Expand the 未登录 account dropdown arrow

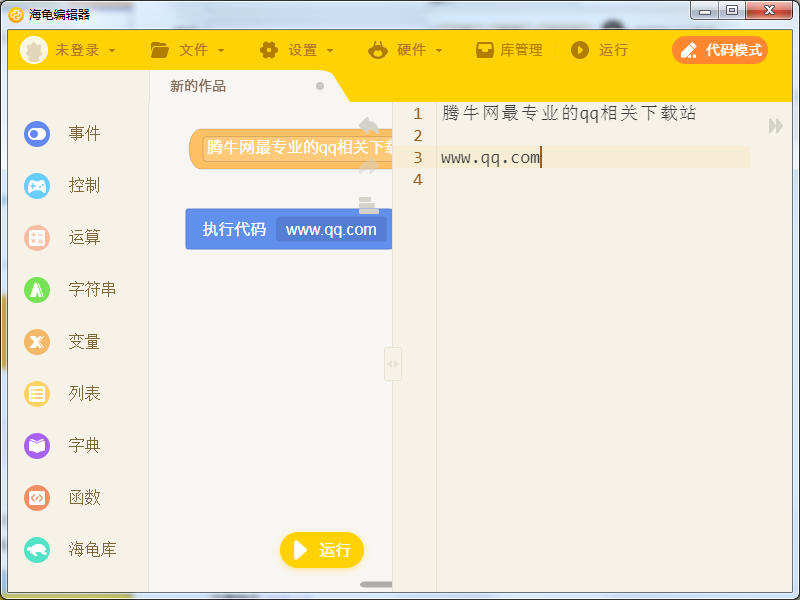pyautogui.click(x=112, y=51)
